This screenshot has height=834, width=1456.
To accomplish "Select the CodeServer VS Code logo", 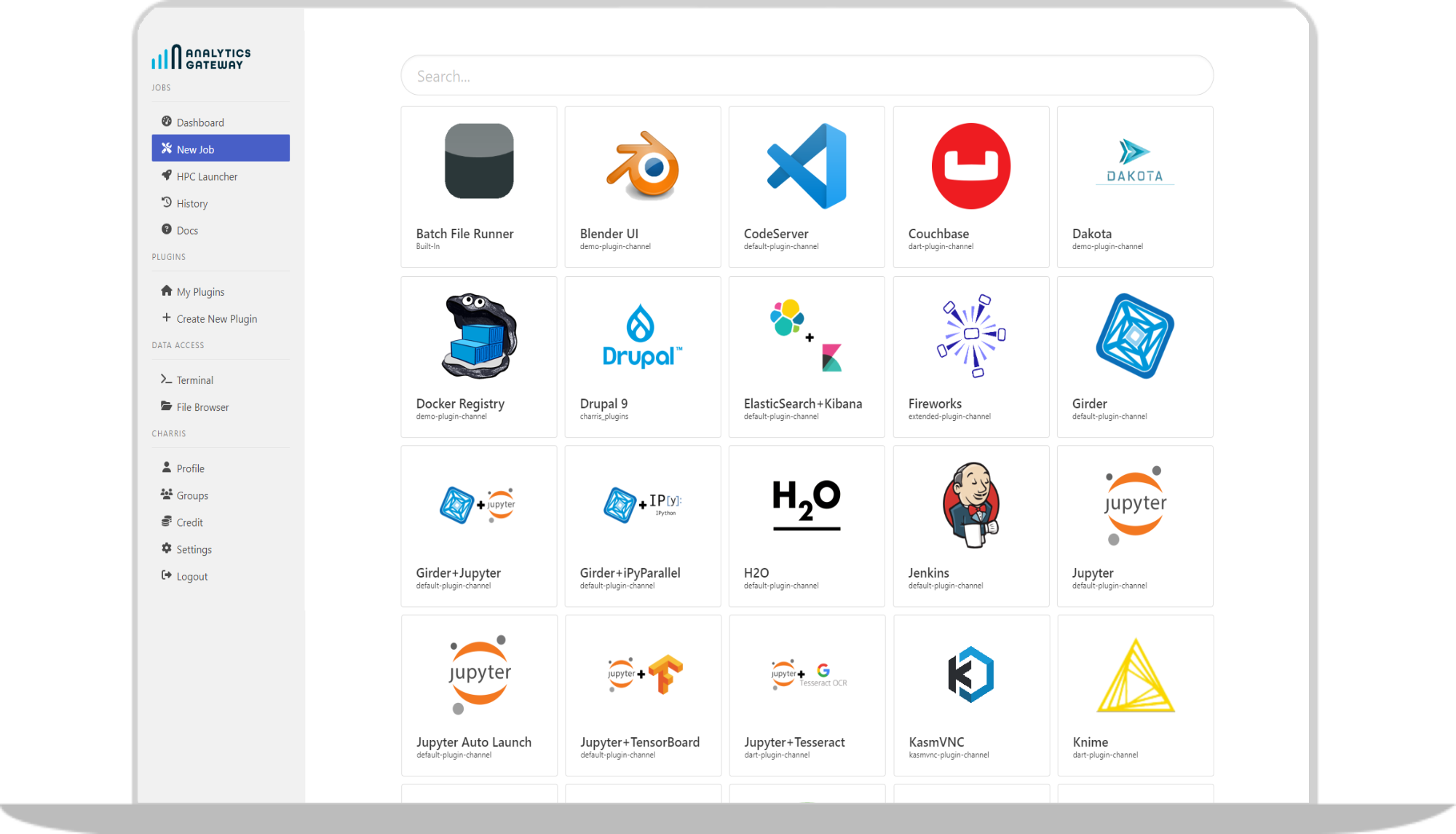I will (807, 166).
